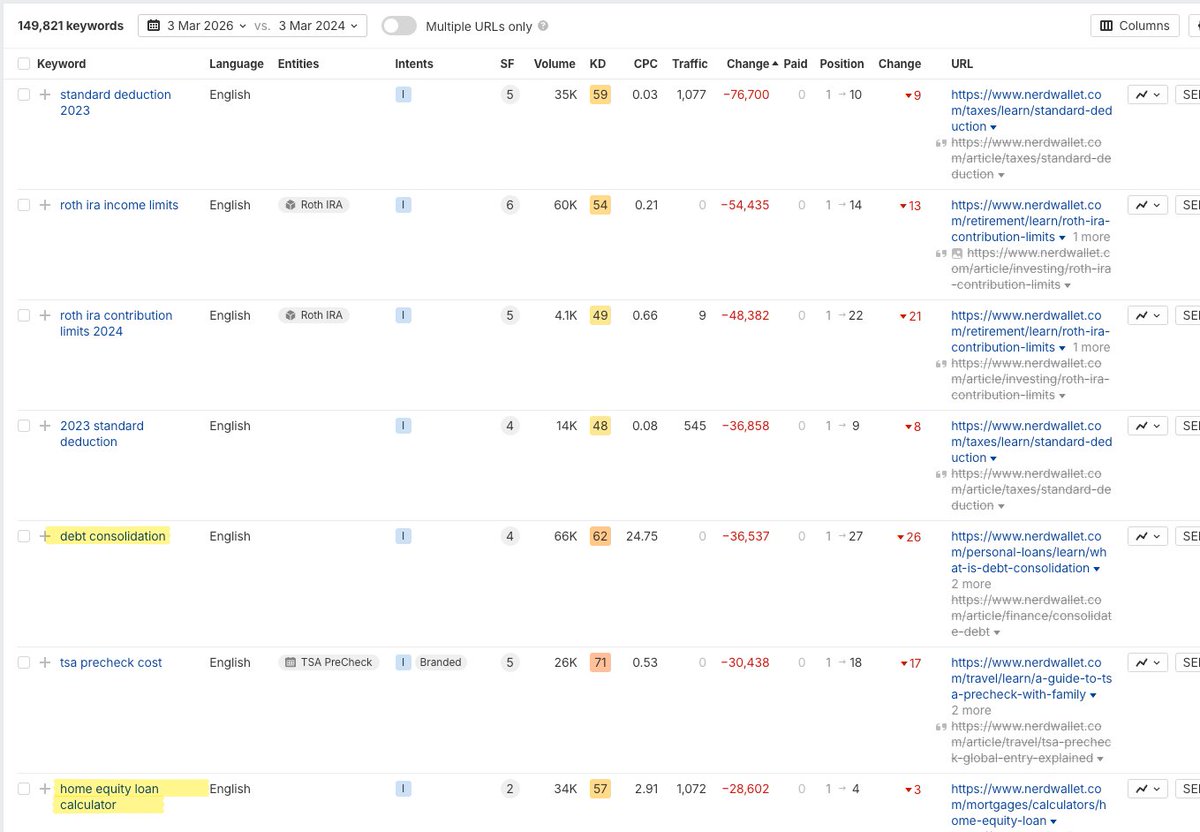Screen dimensions: 1200x832
Task: Click Roth IRA entity tag in income limits row
Action: tap(314, 205)
